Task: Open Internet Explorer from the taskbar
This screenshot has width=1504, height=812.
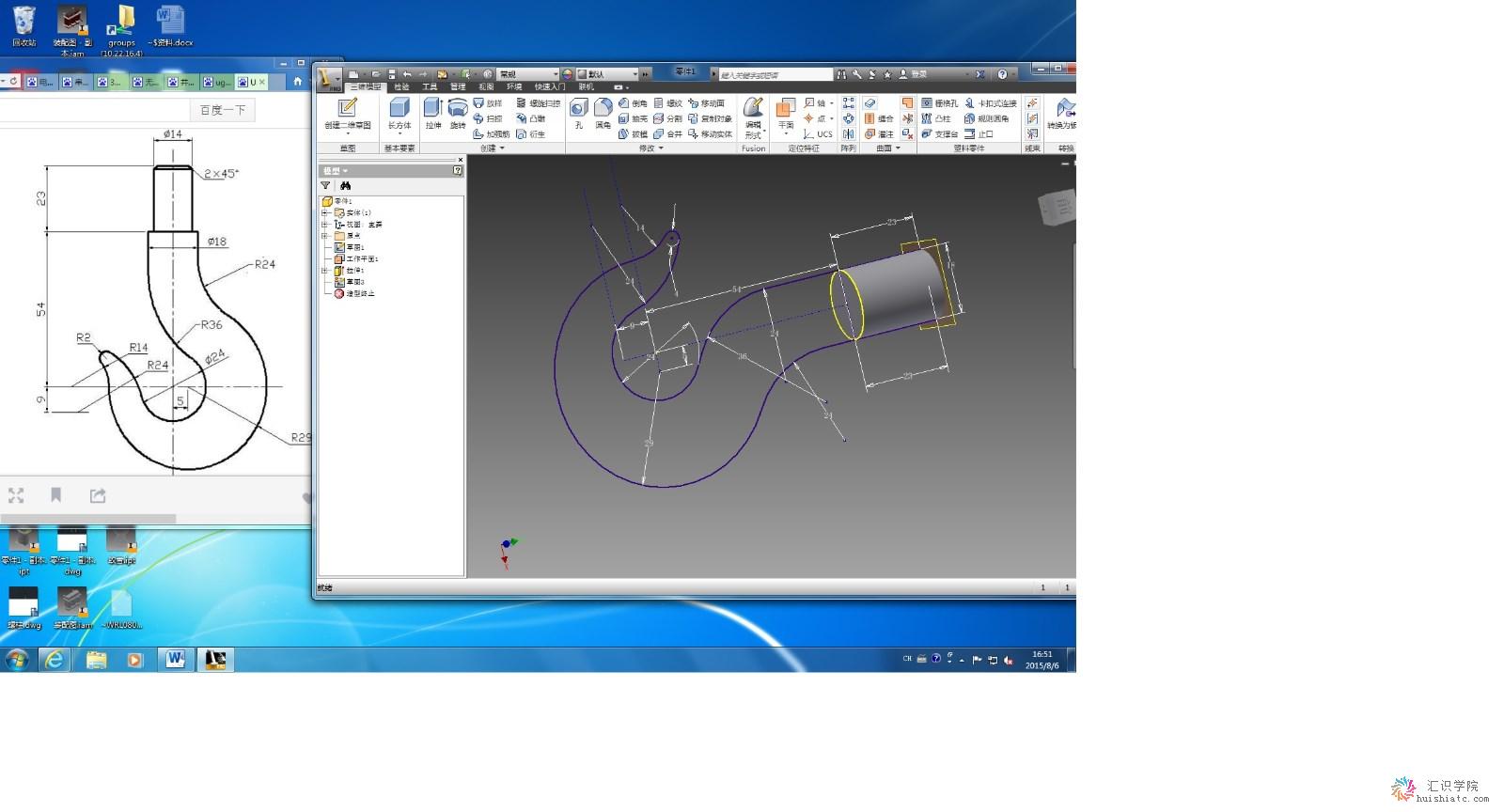Action: click(x=55, y=660)
